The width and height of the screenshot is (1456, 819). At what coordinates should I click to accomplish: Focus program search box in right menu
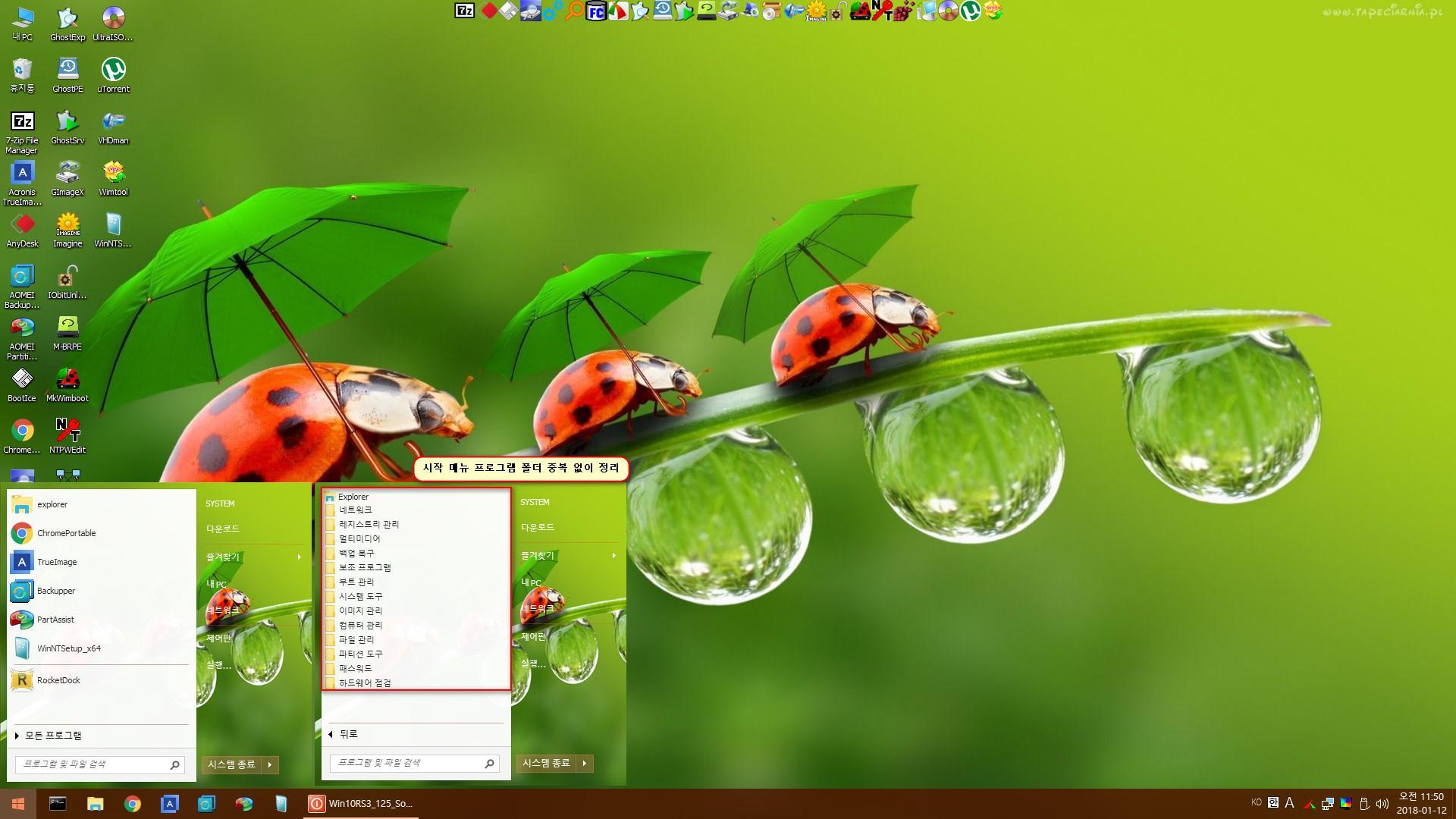pos(415,763)
